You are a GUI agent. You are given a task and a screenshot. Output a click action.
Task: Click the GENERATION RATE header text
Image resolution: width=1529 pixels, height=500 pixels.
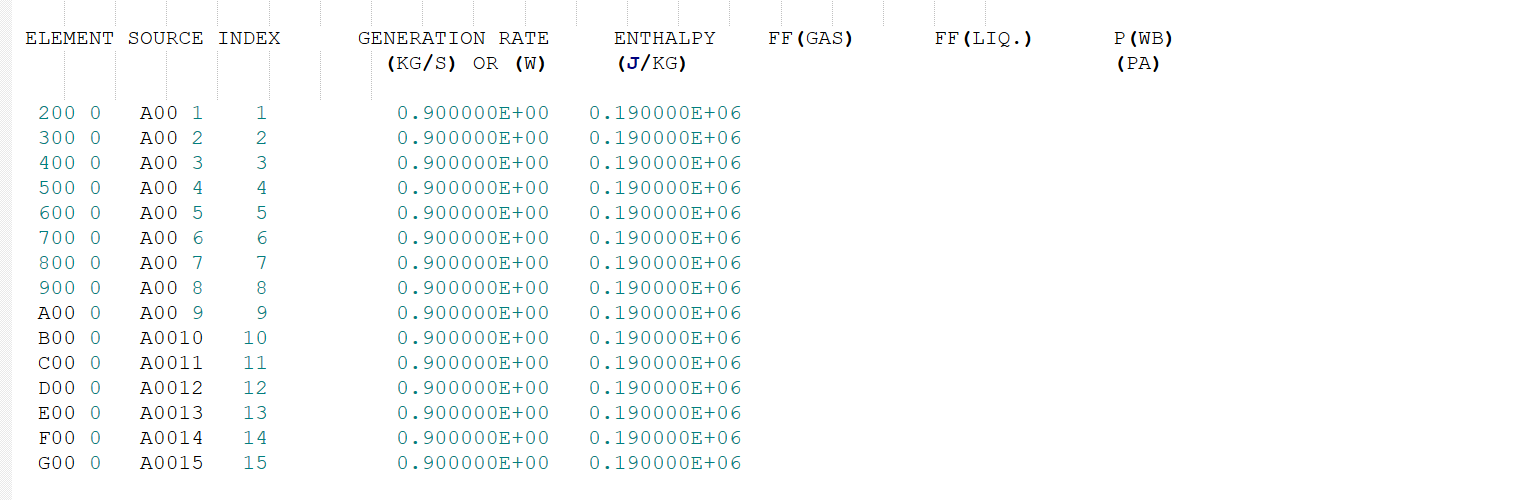(x=453, y=39)
